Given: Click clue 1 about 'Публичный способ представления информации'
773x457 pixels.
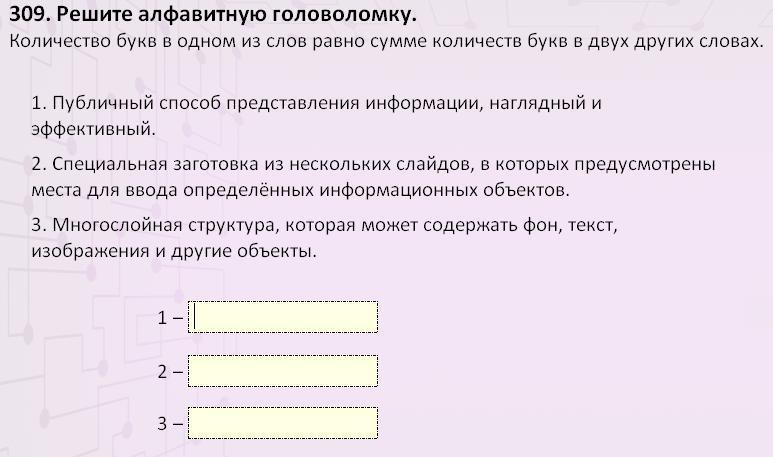Looking at the screenshot, I should [x=316, y=116].
